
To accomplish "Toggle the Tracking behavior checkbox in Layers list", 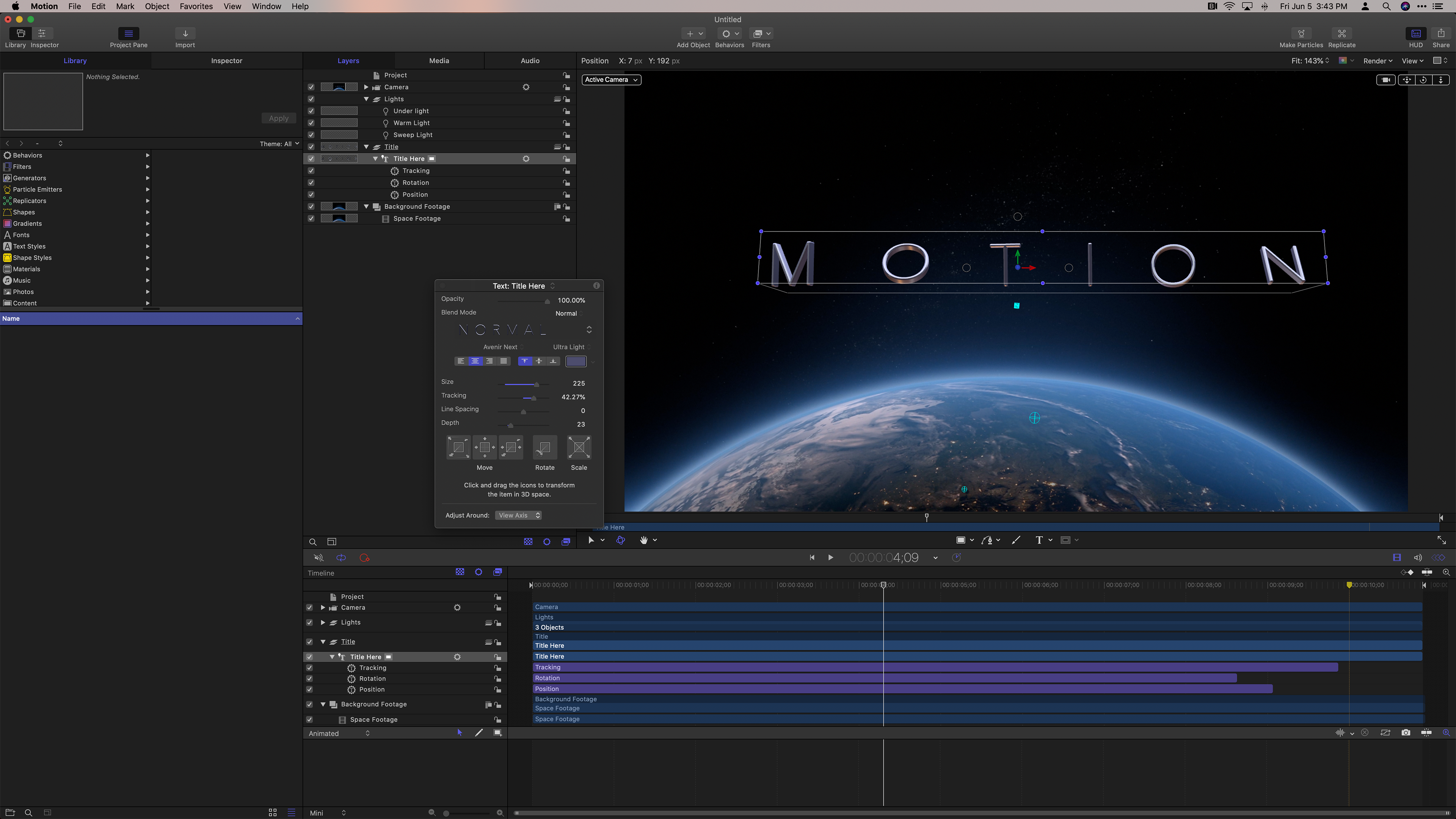I will [311, 171].
